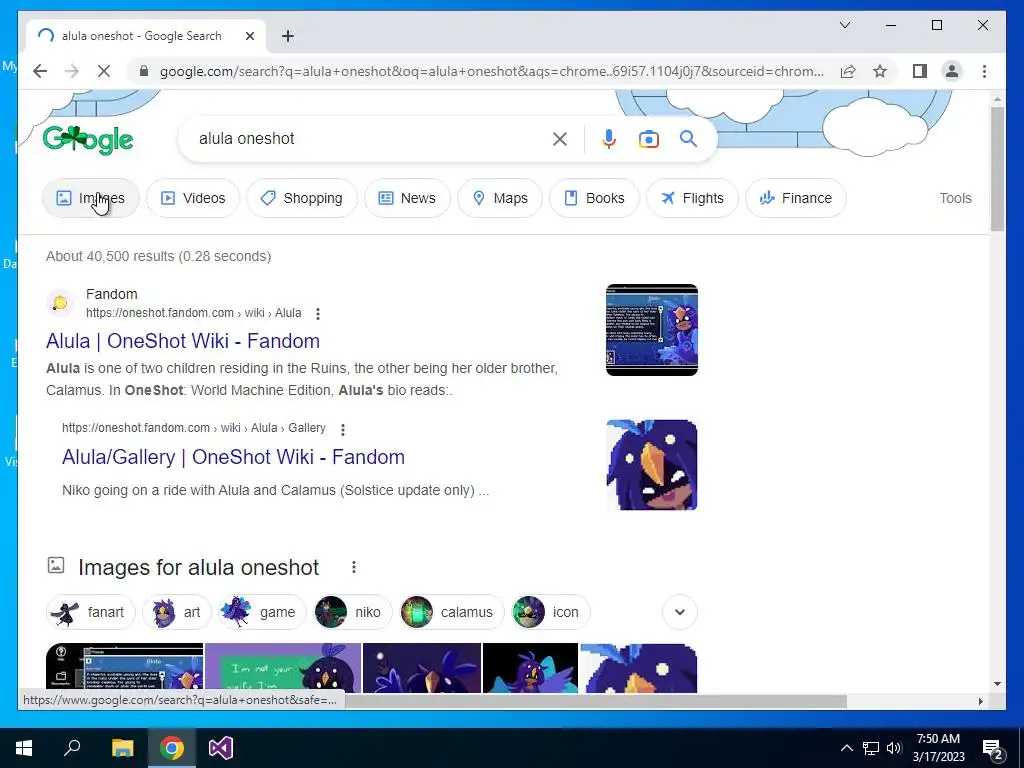Start voice search with microphone

[609, 138]
